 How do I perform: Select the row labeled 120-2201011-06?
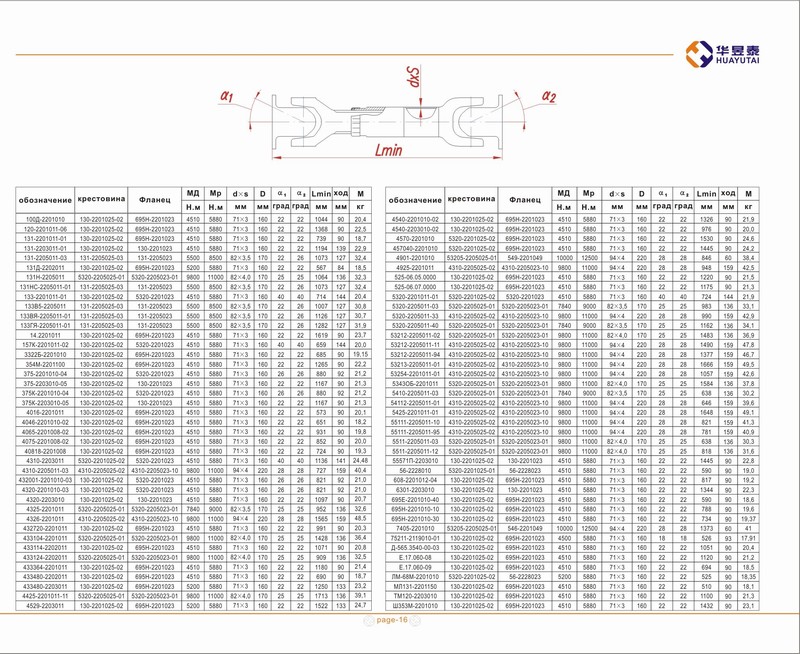point(45,229)
